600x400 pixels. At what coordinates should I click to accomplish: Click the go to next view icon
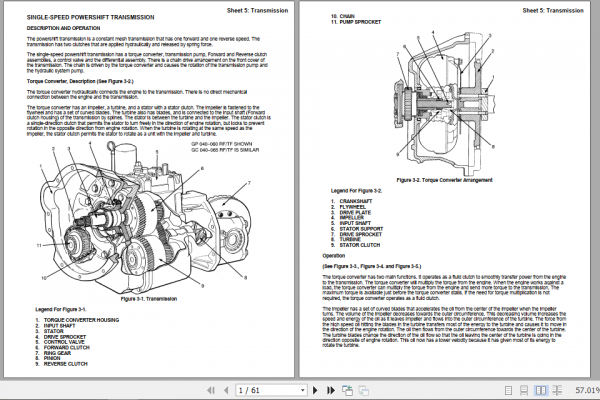click(x=364, y=390)
